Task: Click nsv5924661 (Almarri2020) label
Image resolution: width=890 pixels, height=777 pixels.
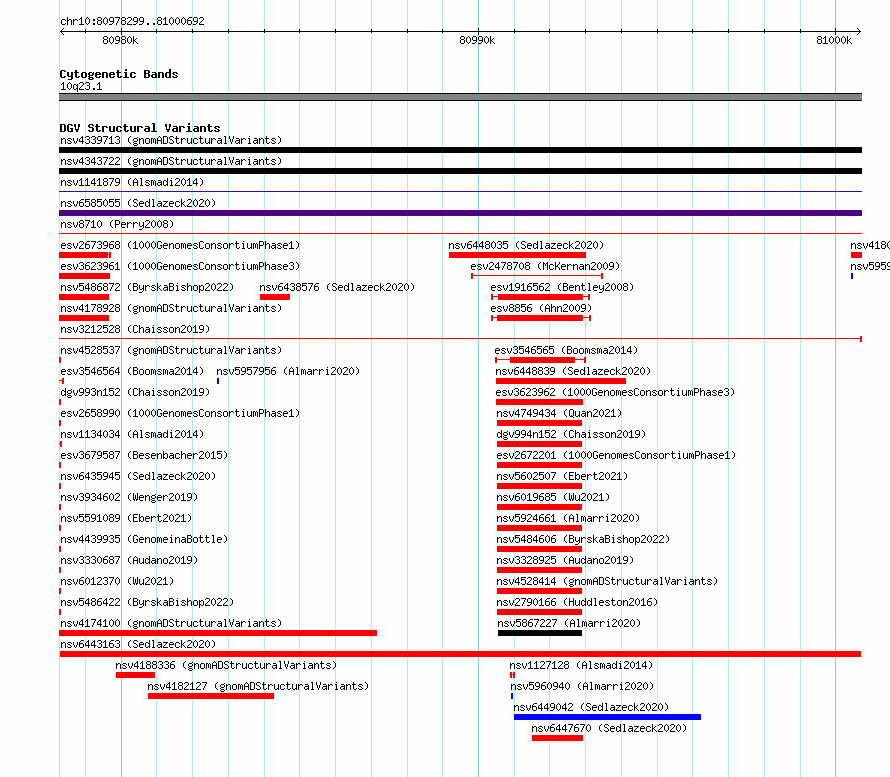Action: click(x=568, y=518)
